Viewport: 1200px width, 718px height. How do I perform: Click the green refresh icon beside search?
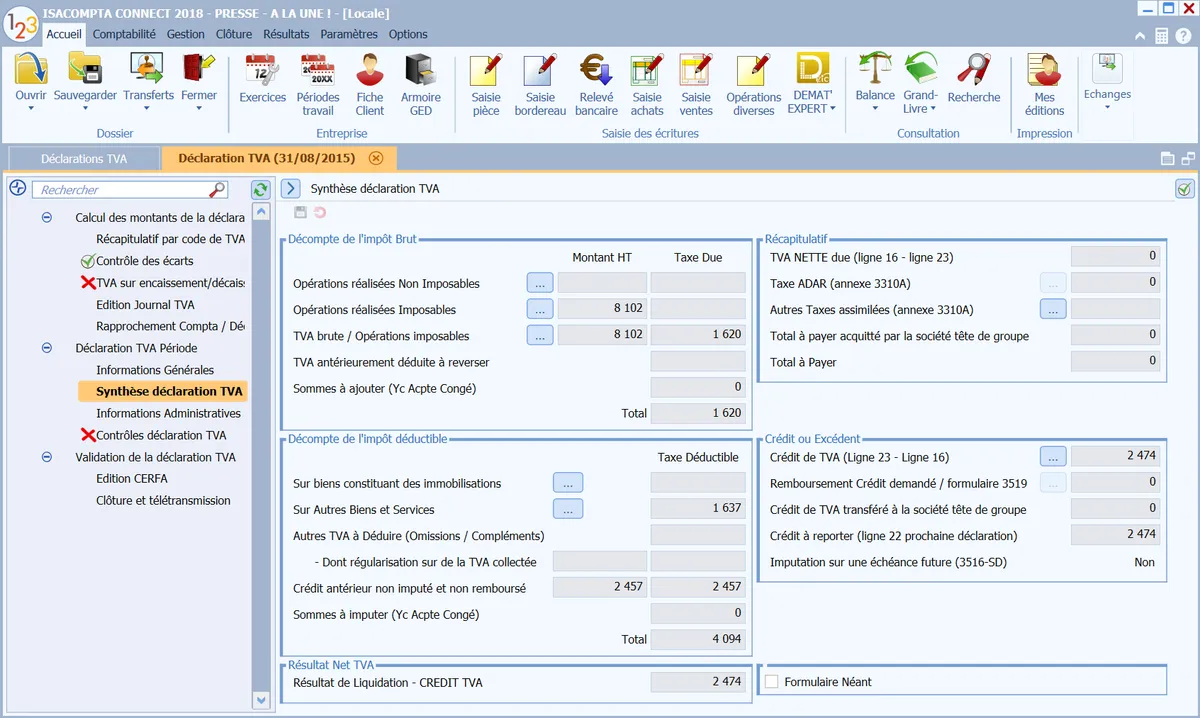click(260, 190)
